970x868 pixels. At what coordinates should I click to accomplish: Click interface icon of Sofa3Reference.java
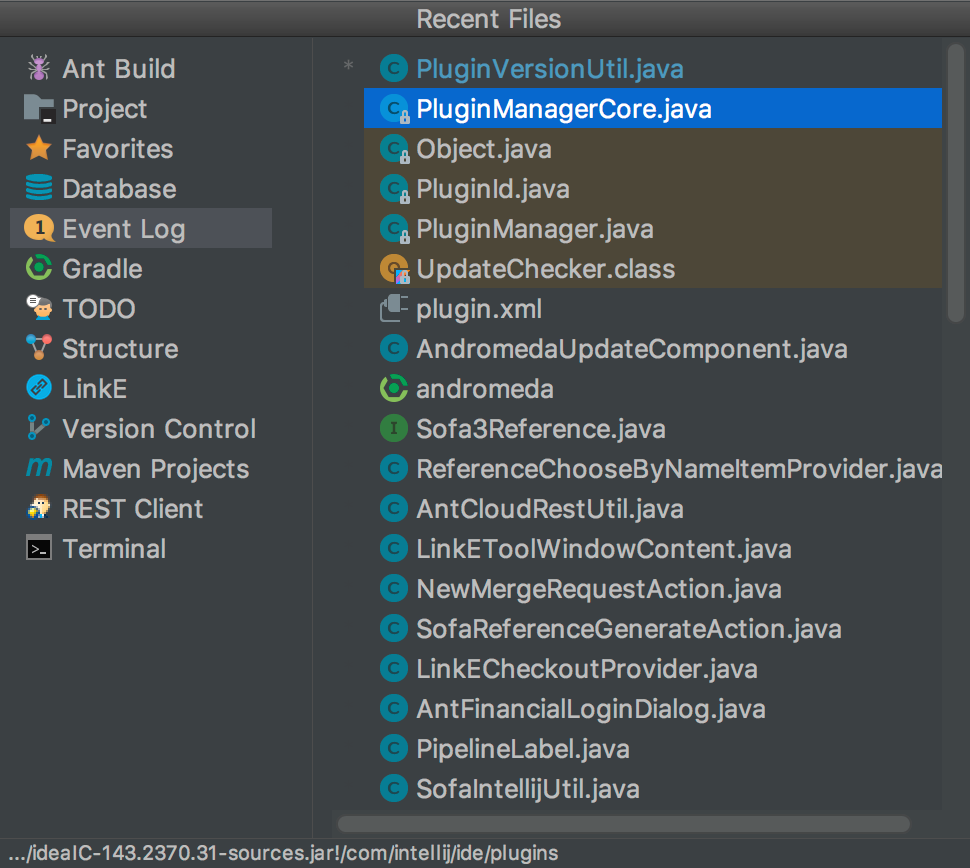393,428
